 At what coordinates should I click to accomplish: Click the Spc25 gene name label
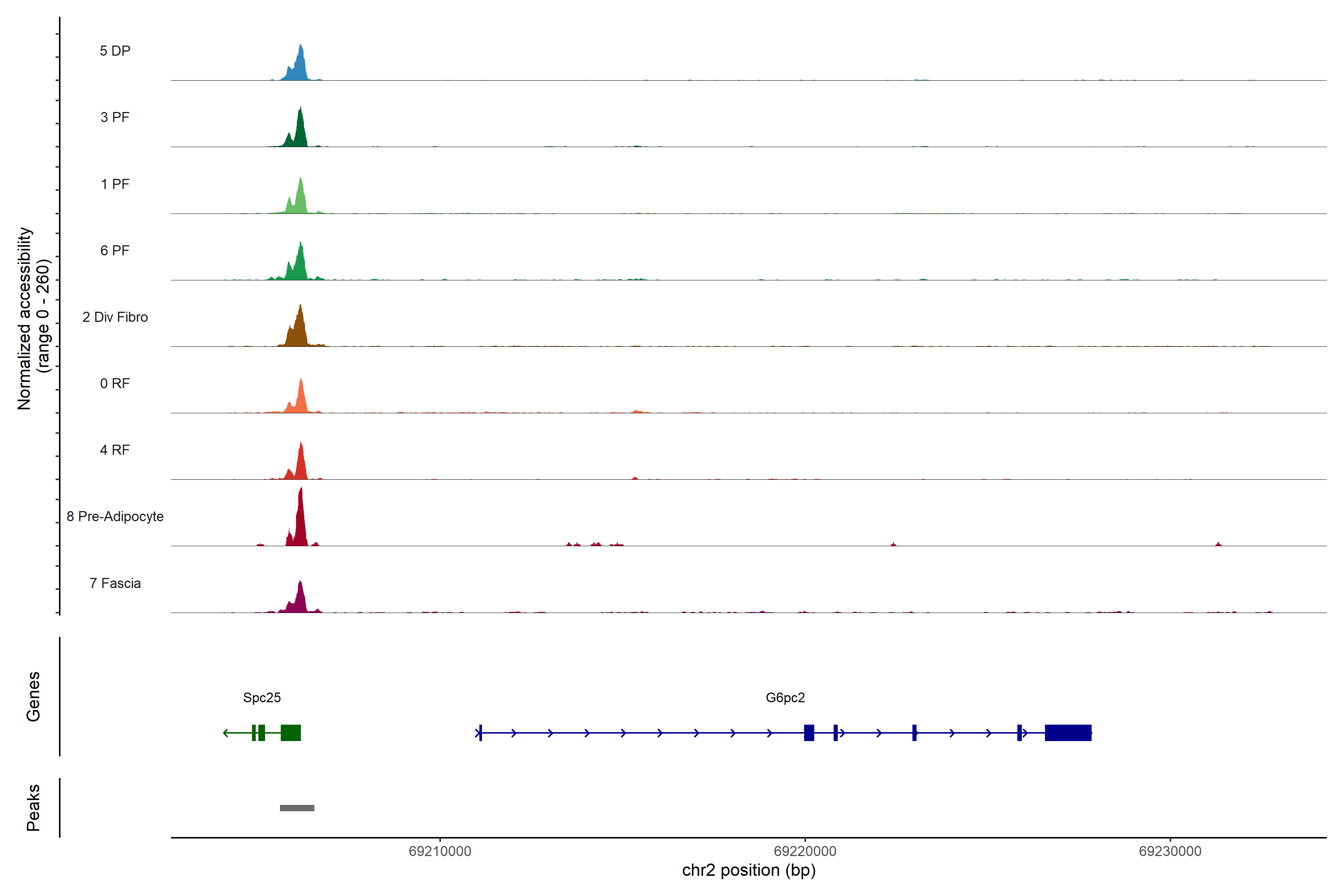tap(262, 697)
